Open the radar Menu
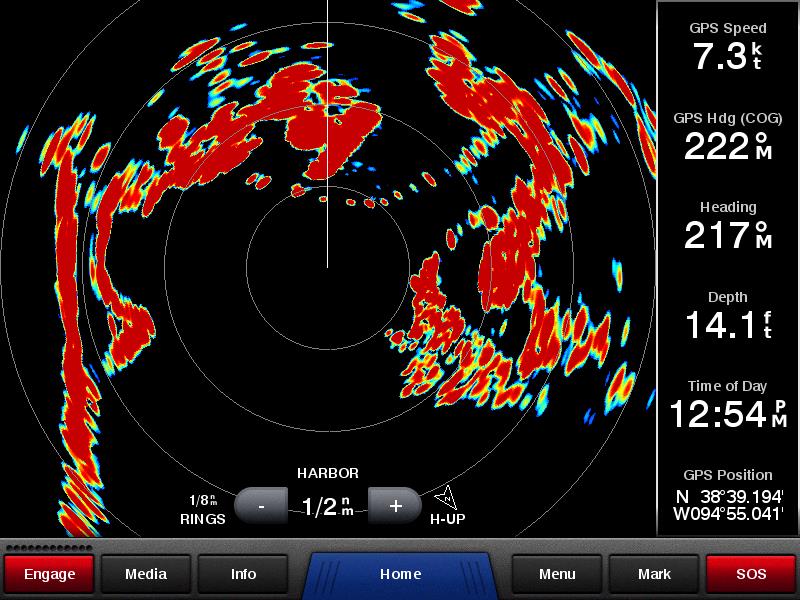 557,574
